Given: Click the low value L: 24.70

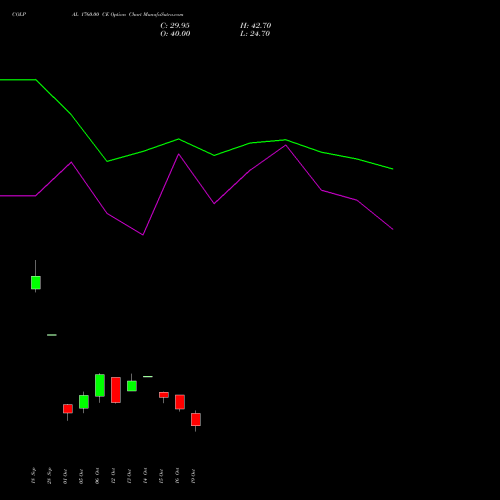Looking at the screenshot, I should tap(255, 34).
